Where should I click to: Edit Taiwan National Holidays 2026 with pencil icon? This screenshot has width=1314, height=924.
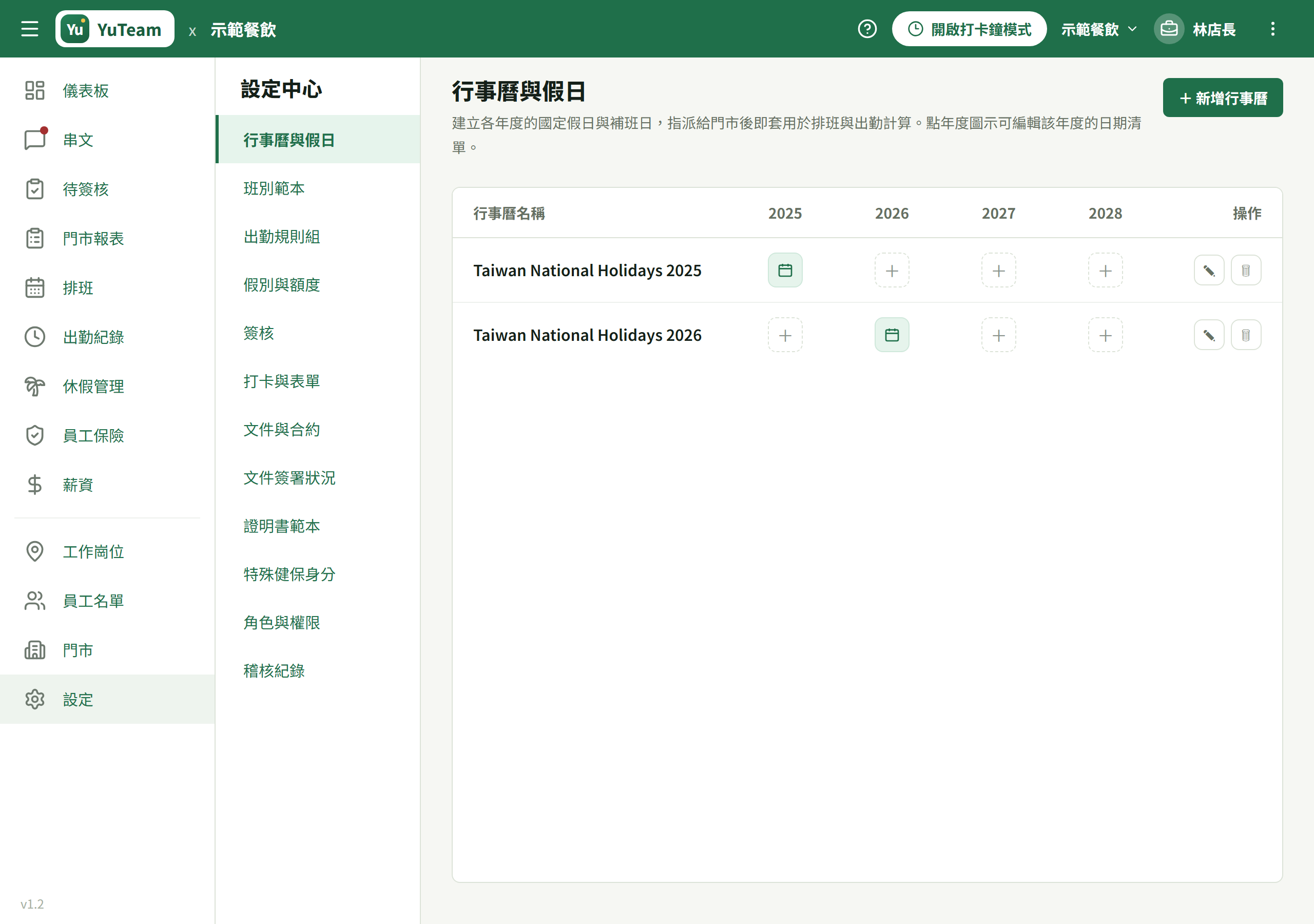1209,335
